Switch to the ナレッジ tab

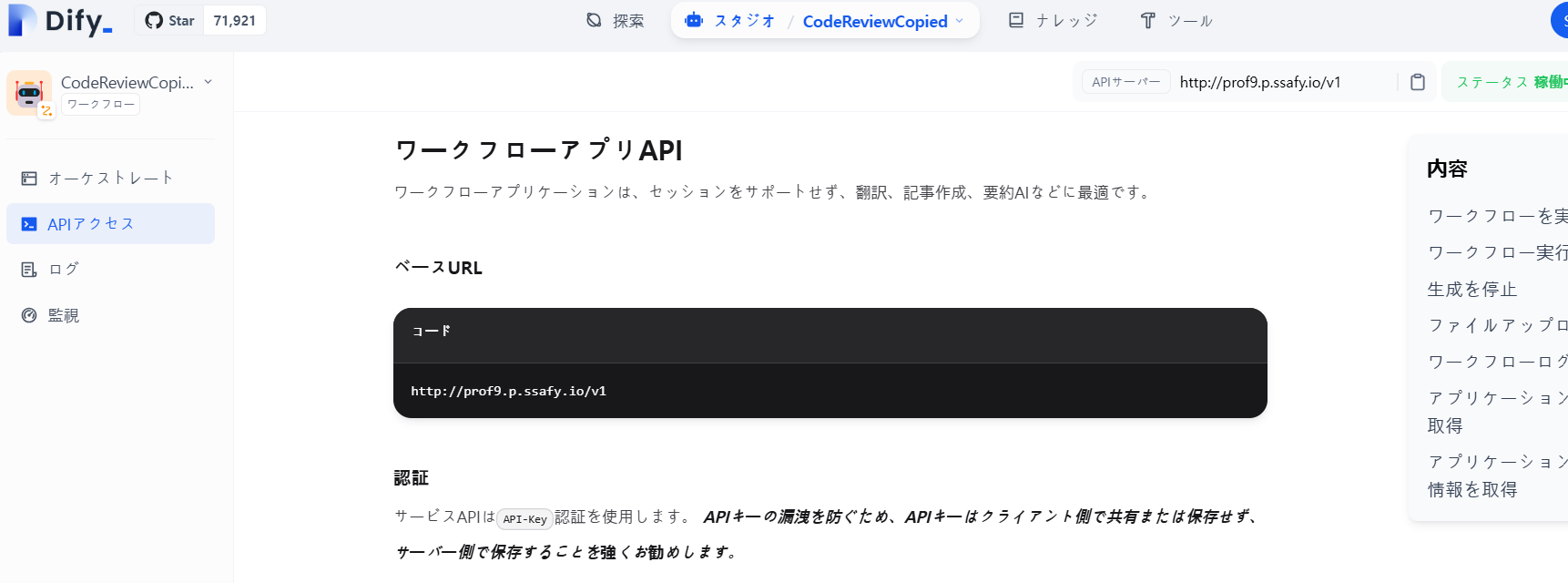(1052, 19)
